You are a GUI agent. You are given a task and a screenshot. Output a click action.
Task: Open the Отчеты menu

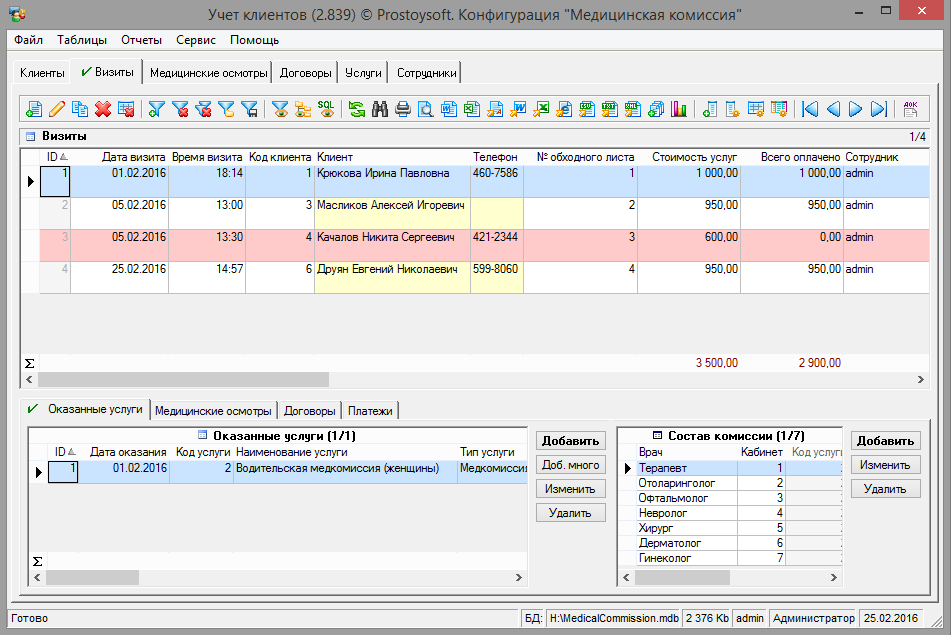(141, 40)
